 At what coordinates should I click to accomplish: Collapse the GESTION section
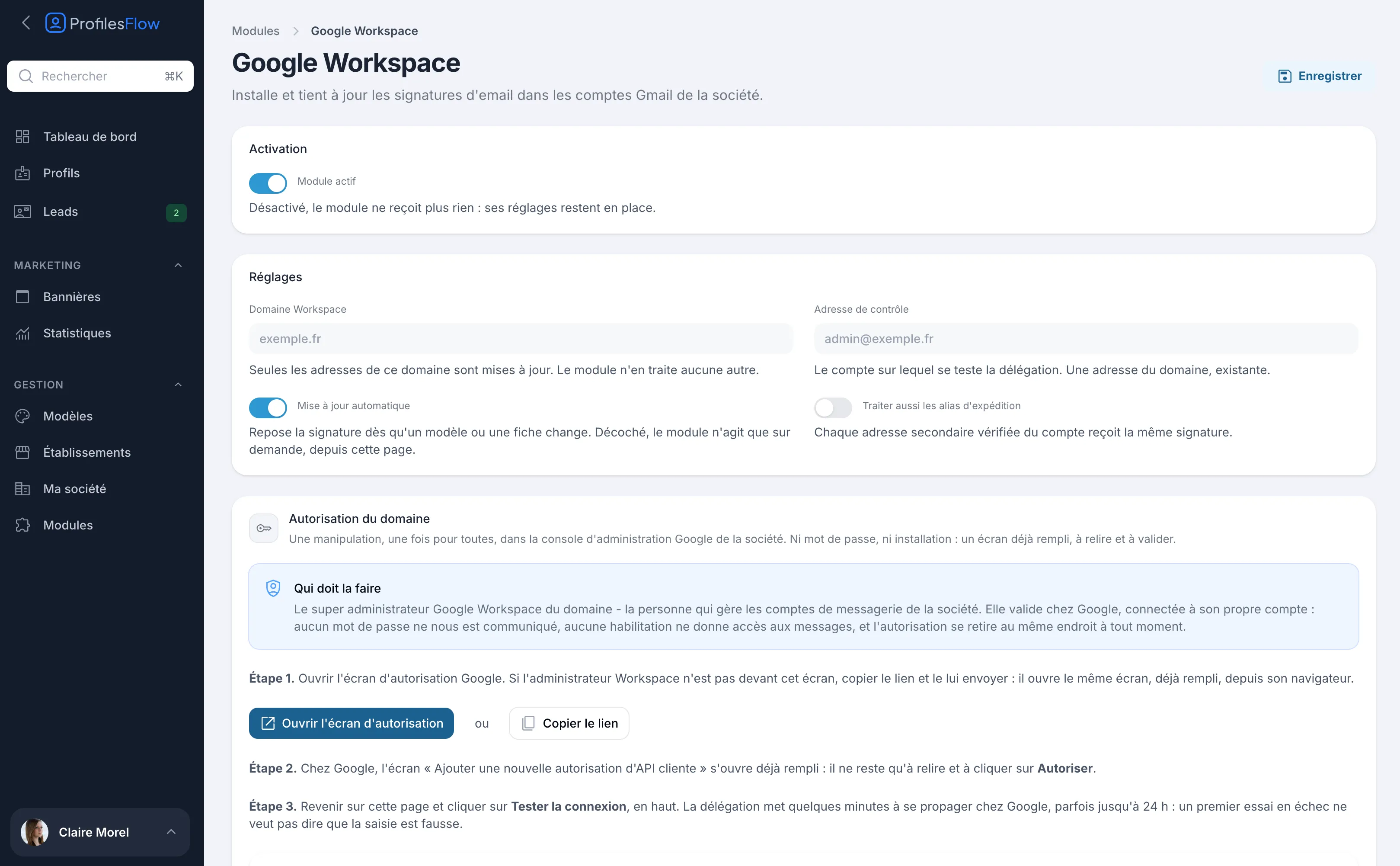tap(178, 384)
